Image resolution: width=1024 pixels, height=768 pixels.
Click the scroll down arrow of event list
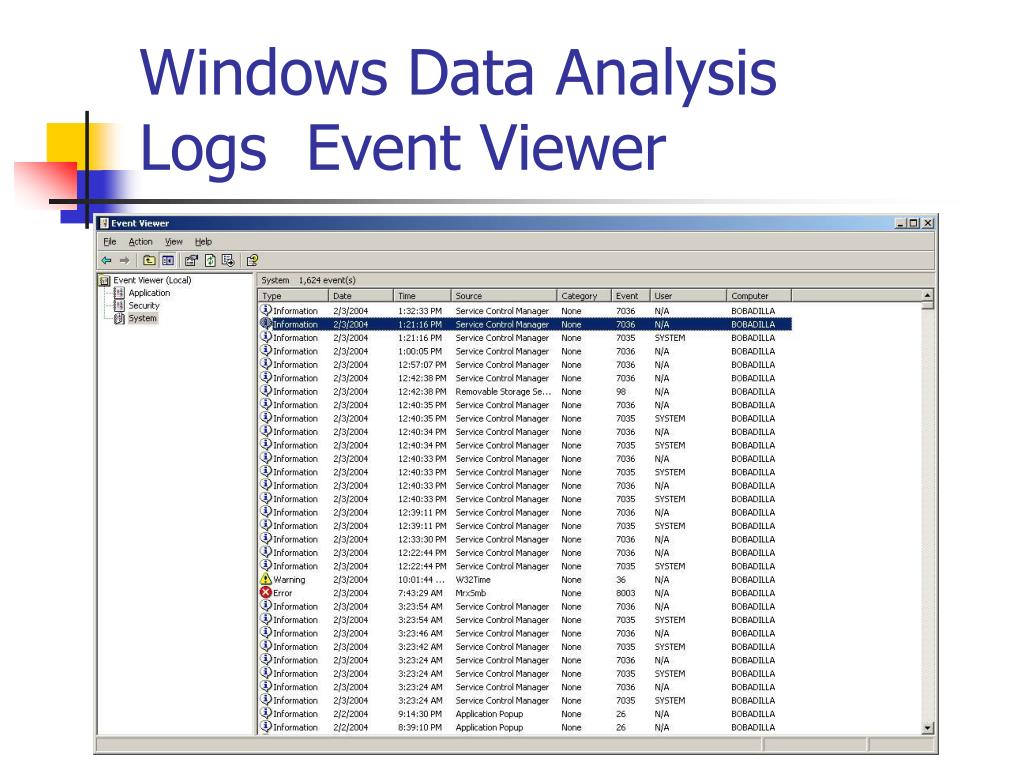coord(927,728)
